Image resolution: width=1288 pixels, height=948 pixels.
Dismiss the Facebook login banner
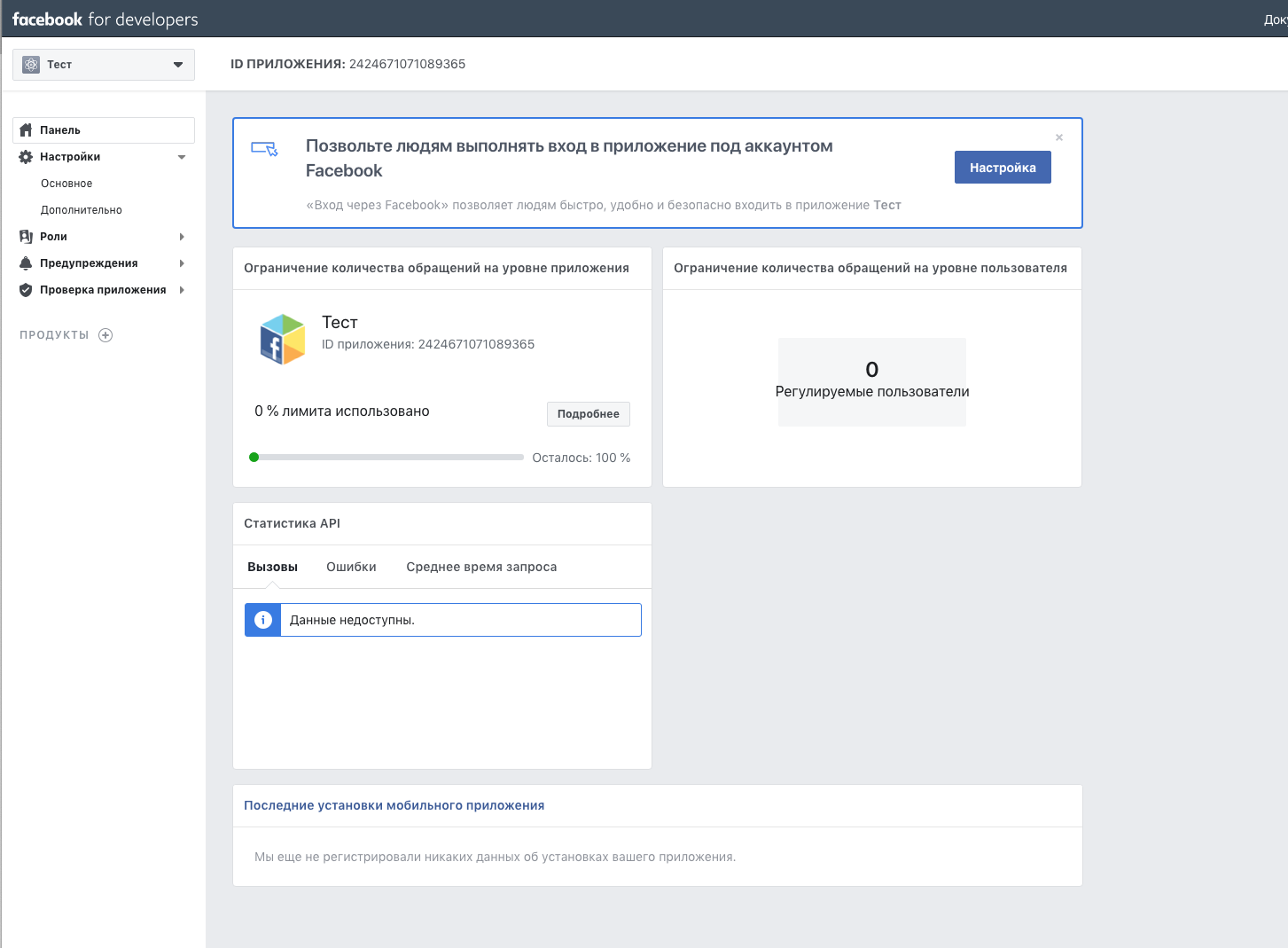(1059, 137)
